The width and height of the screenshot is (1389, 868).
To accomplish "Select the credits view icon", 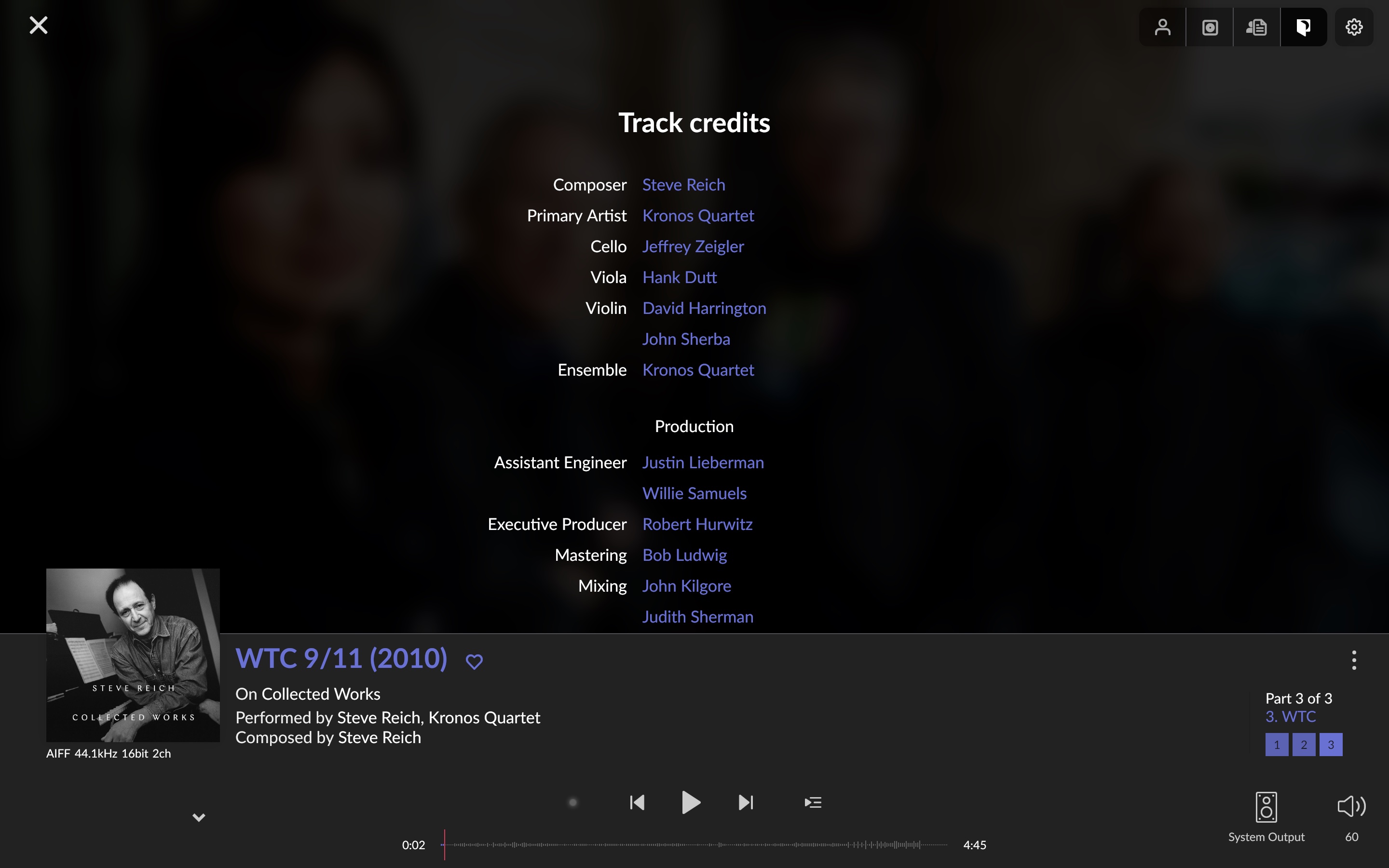I will [x=1304, y=27].
